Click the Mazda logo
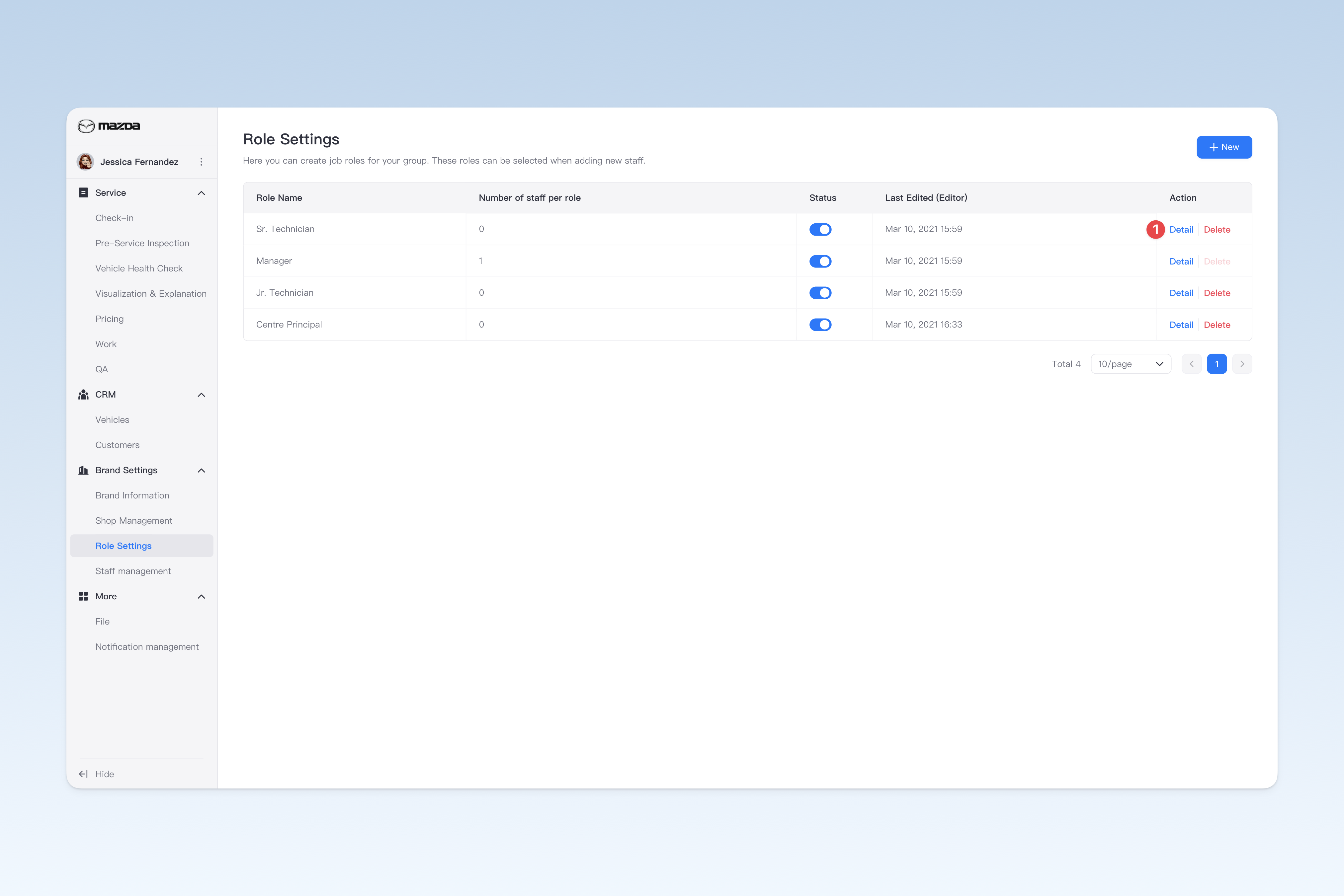Screen dimensions: 1344x896 109,126
